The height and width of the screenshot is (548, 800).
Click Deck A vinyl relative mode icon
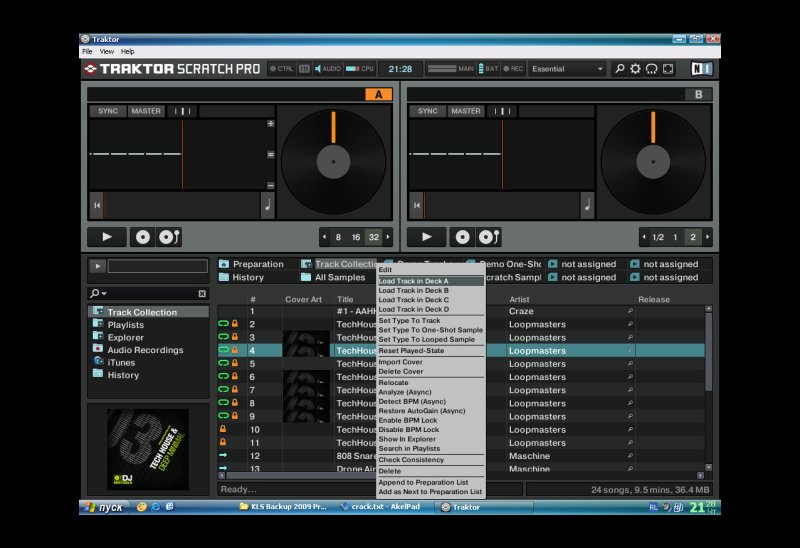click(x=169, y=237)
